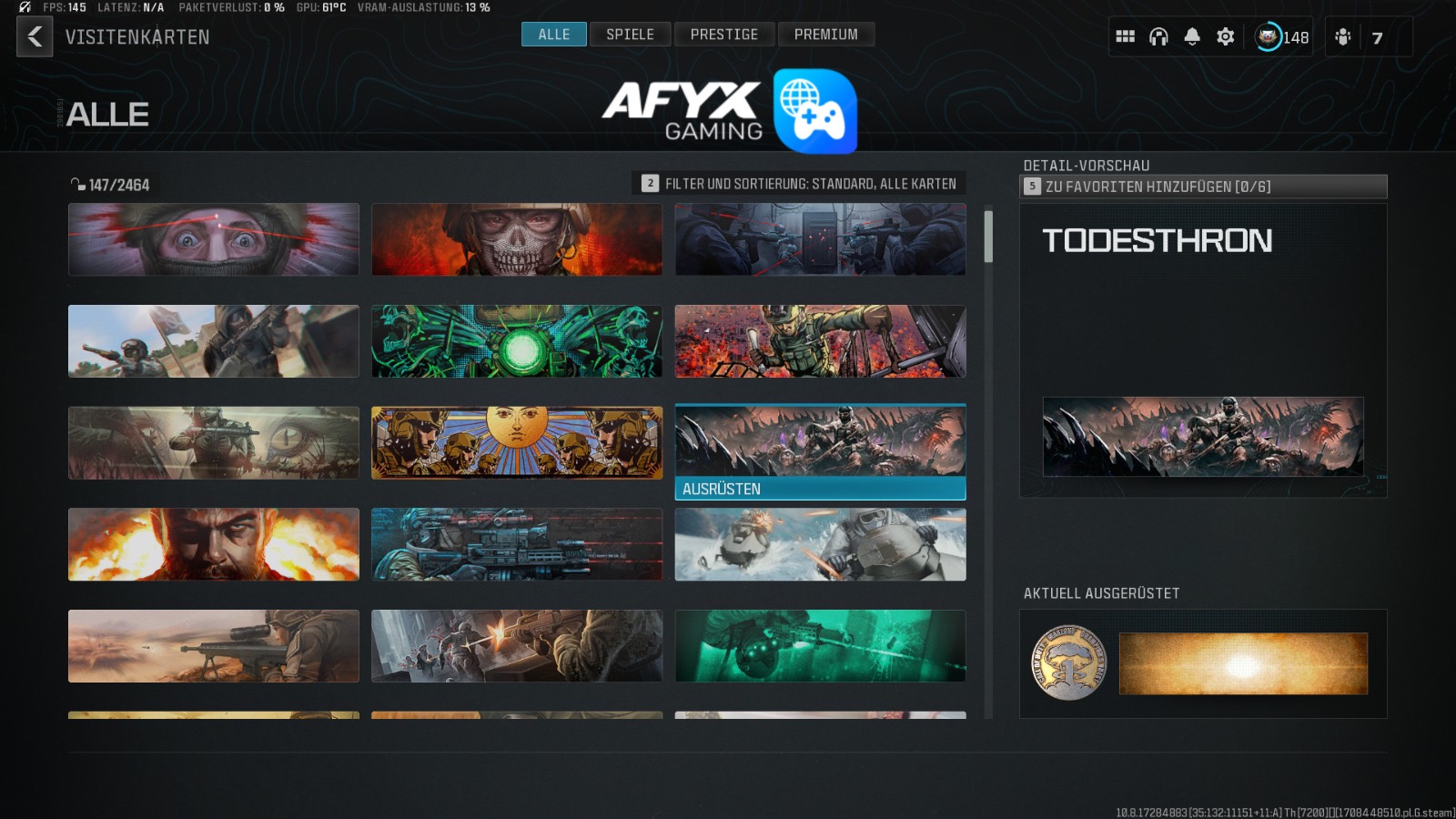The width and height of the screenshot is (1456, 819).
Task: Select the PREMIUM tab
Action: (x=825, y=35)
